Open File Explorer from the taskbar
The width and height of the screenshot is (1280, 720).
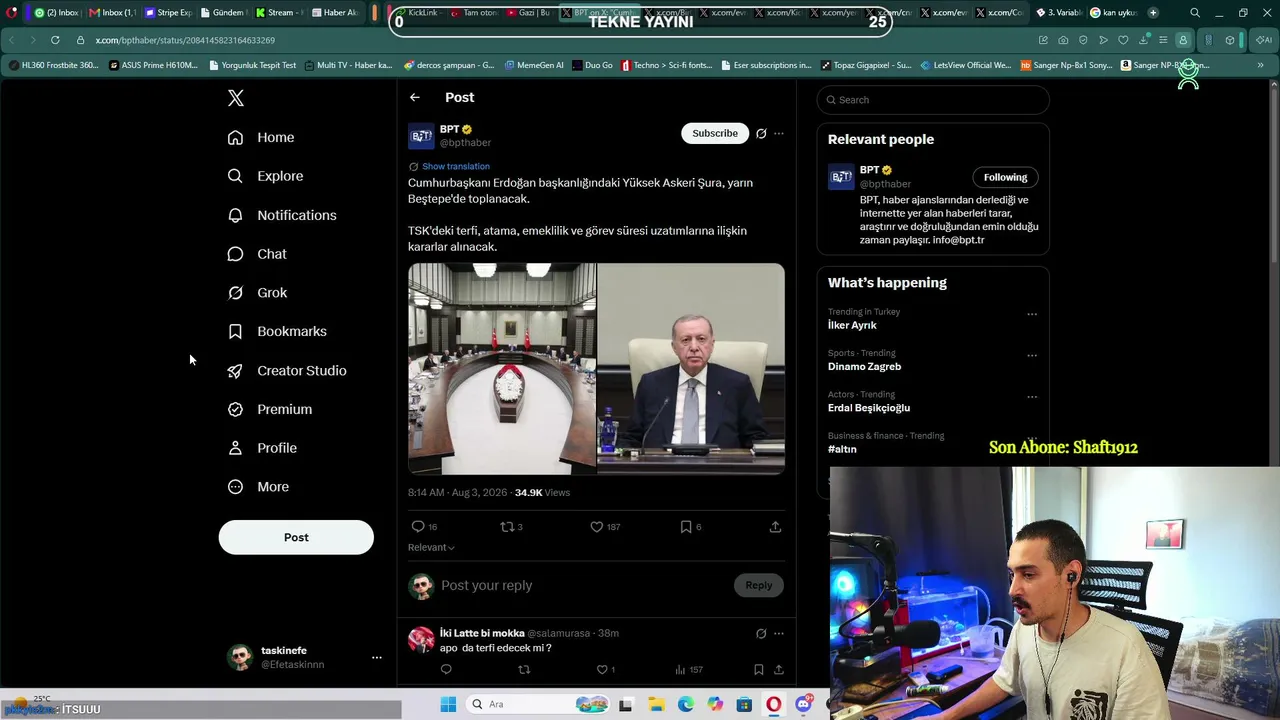656,704
